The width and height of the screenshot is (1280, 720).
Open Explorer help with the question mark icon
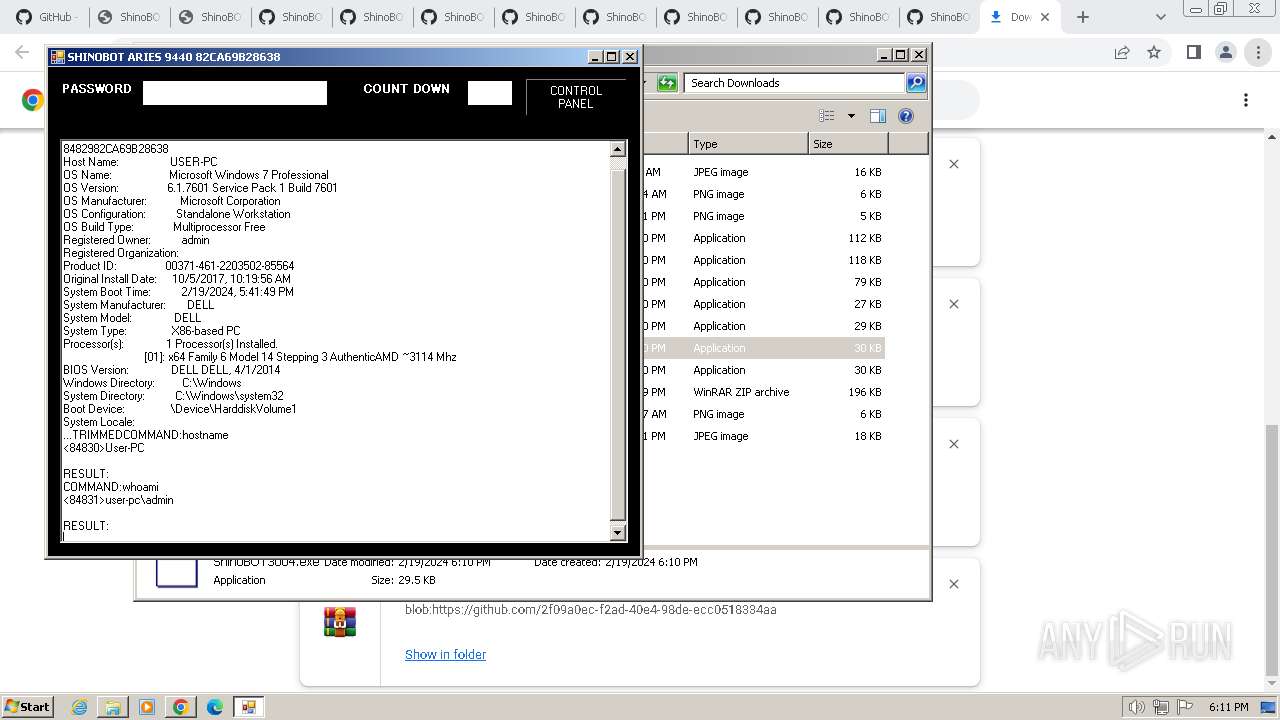point(906,116)
